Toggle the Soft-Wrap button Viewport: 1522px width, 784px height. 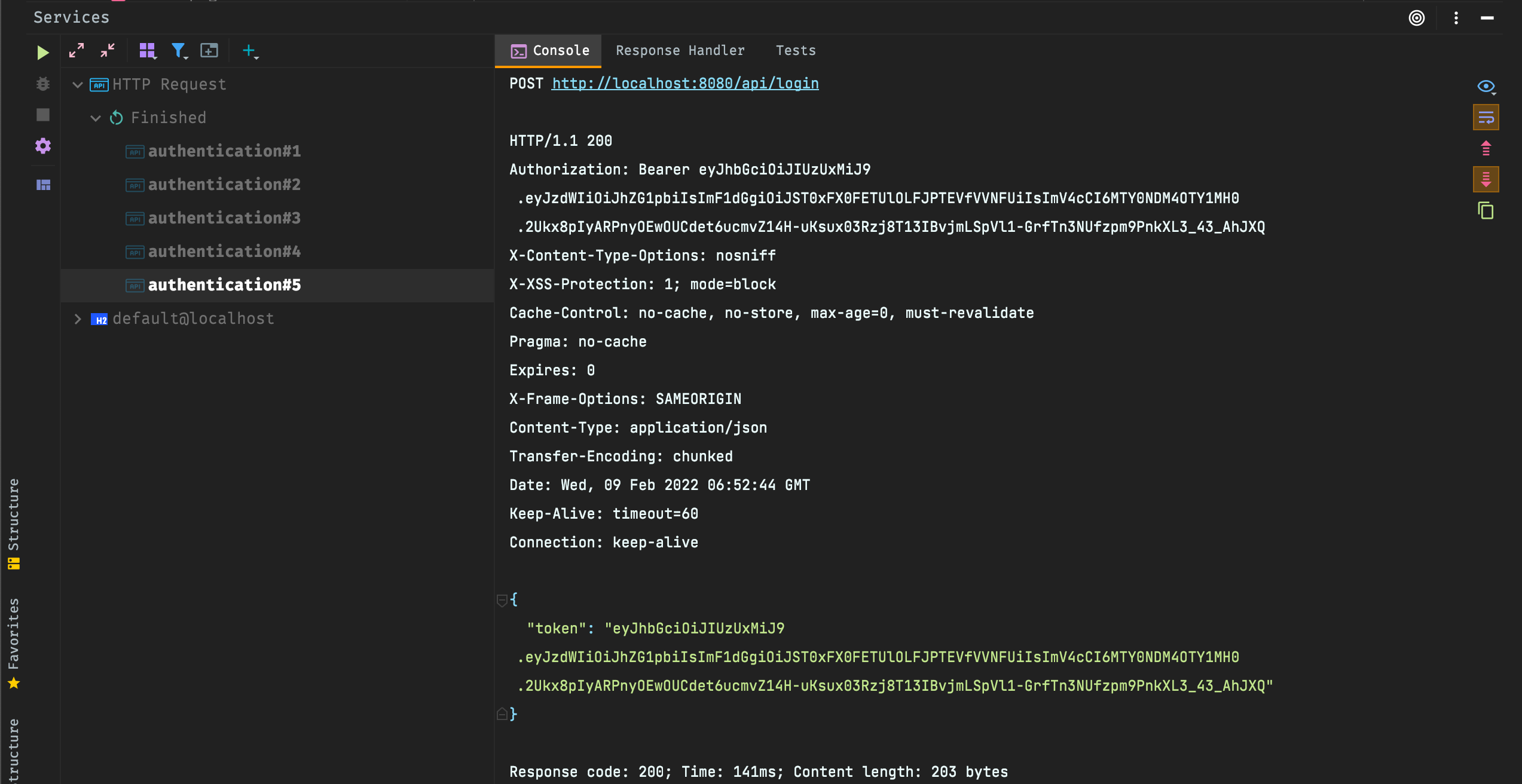1486,118
